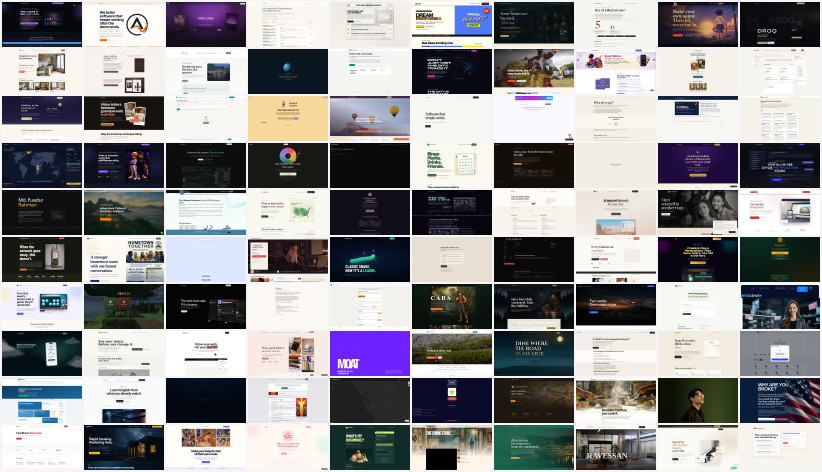Select the dark thumbnail with blue globe
The image size is (822, 472).
[x=288, y=71]
